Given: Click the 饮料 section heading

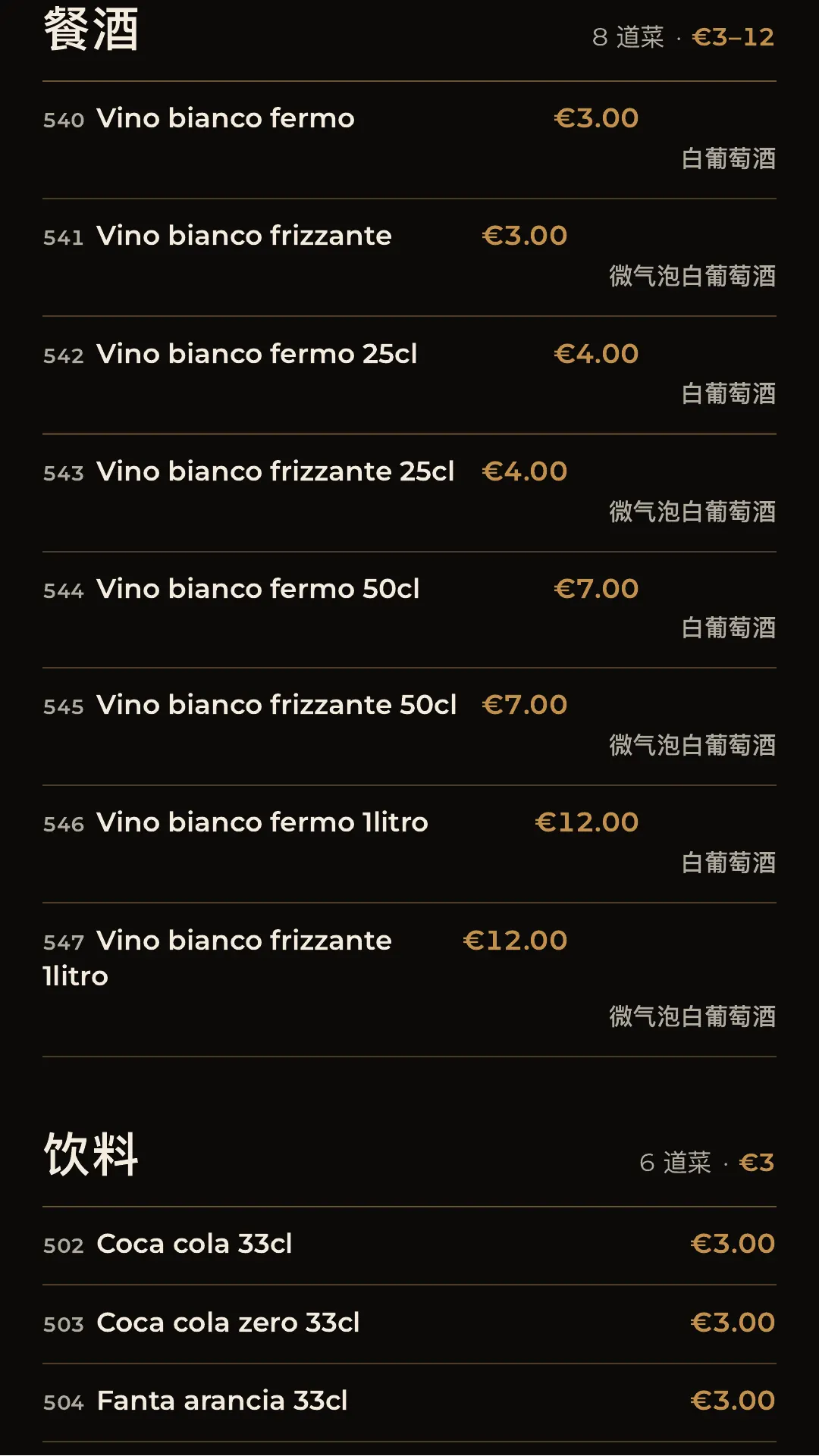Looking at the screenshot, I should point(91,1154).
